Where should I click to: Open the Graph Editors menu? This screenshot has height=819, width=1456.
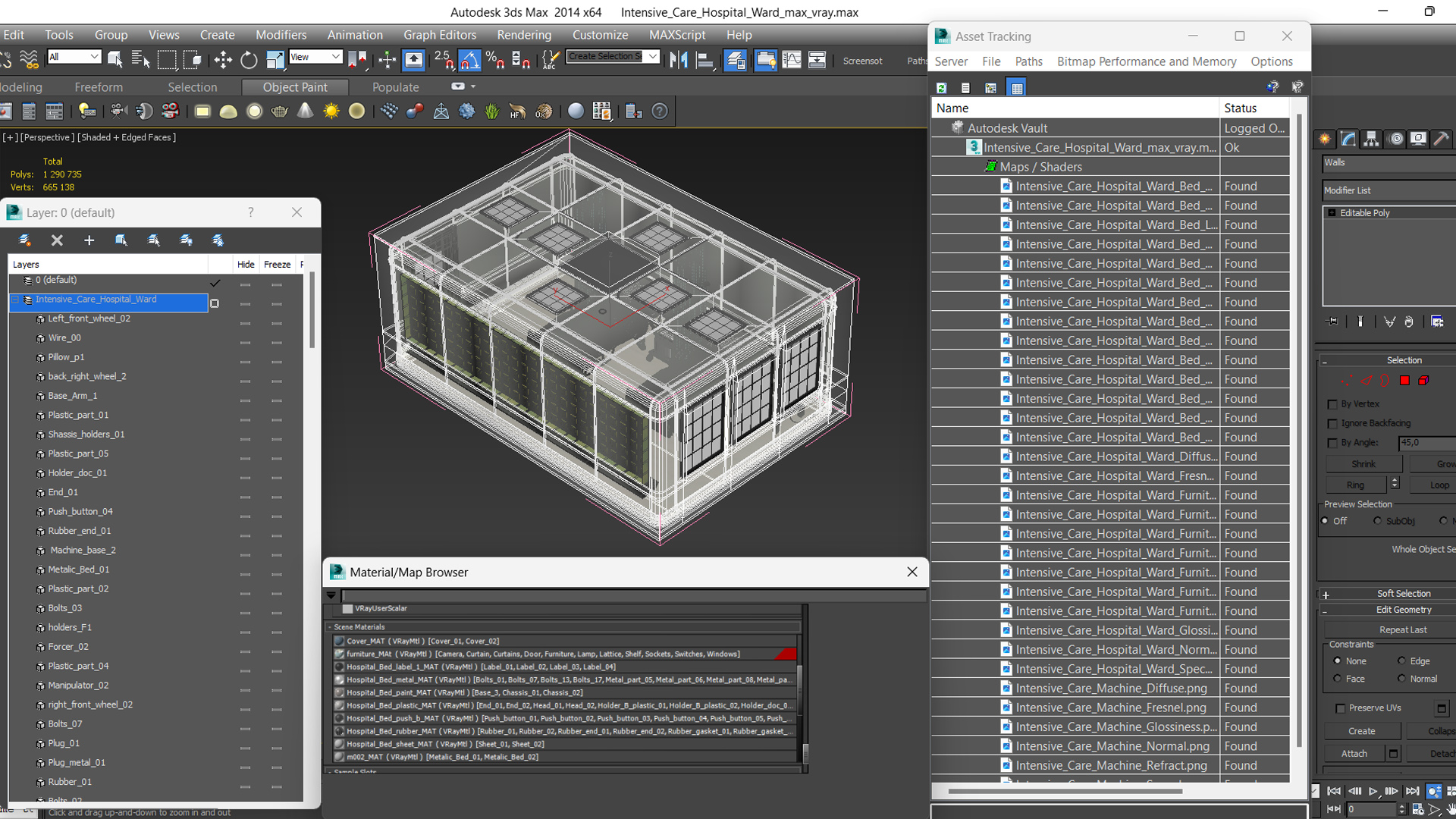point(440,35)
